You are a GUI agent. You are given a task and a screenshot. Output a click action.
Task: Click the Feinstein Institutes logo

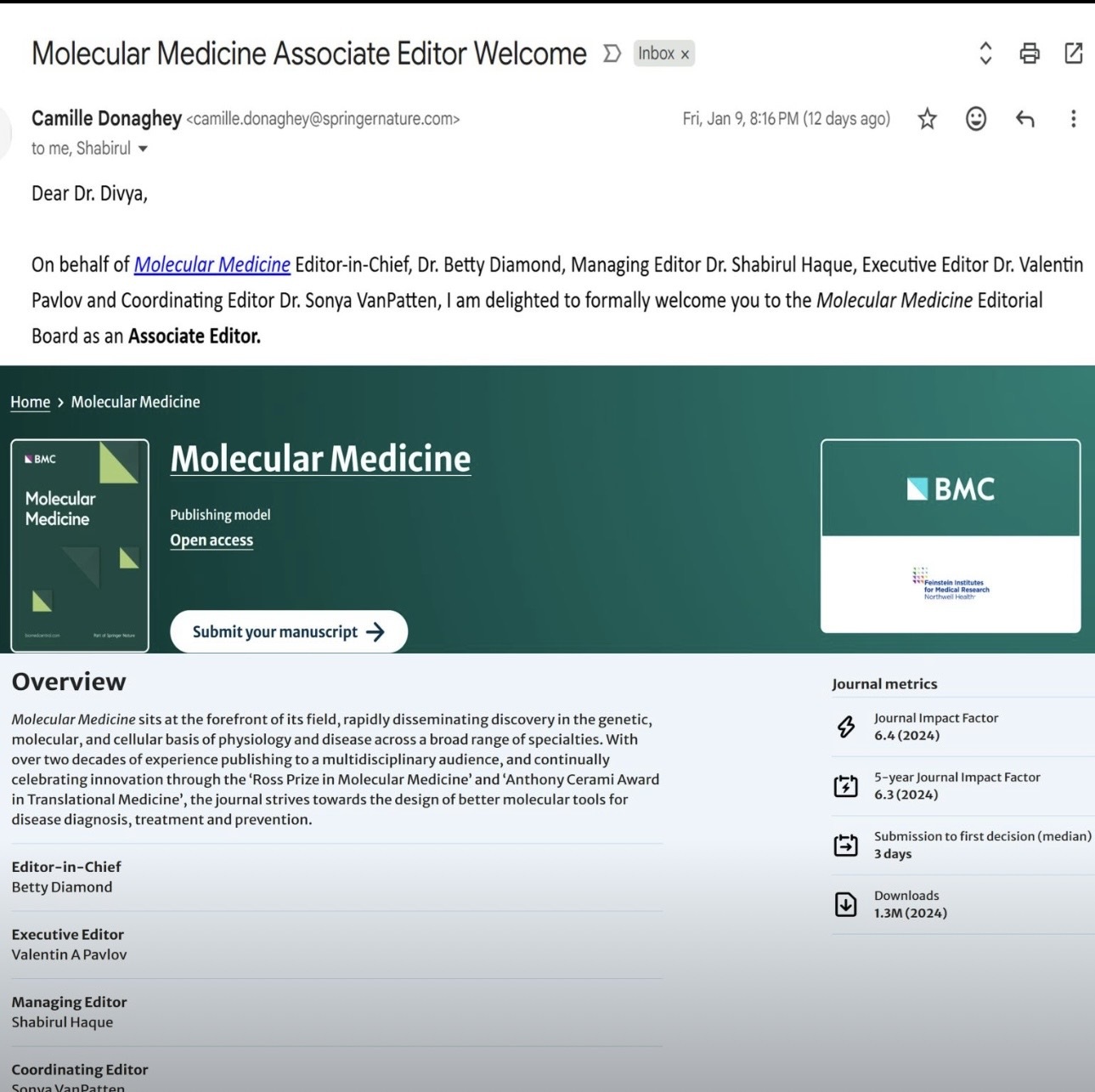point(951,585)
